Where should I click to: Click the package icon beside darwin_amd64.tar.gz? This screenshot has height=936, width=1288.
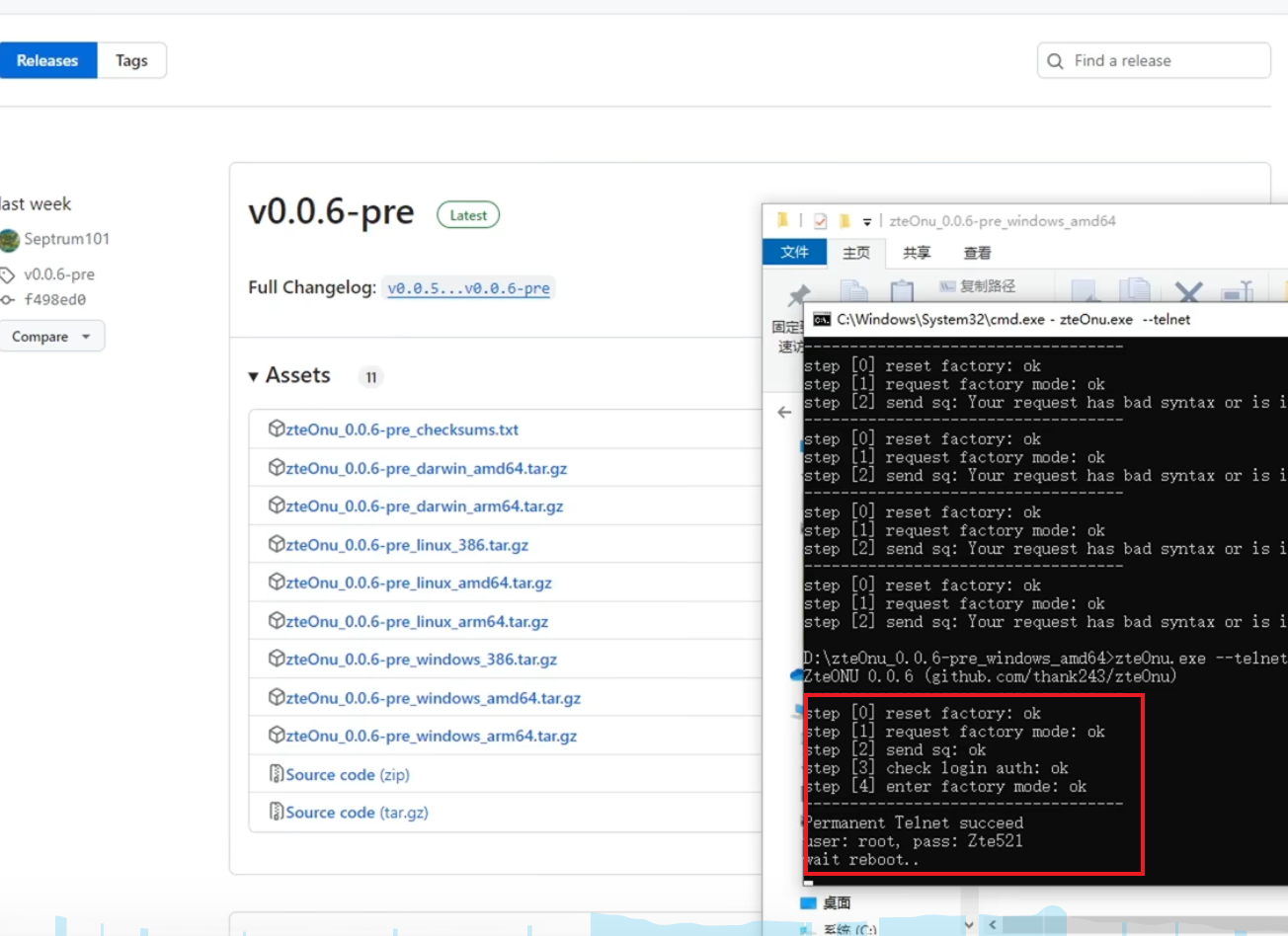click(x=277, y=467)
